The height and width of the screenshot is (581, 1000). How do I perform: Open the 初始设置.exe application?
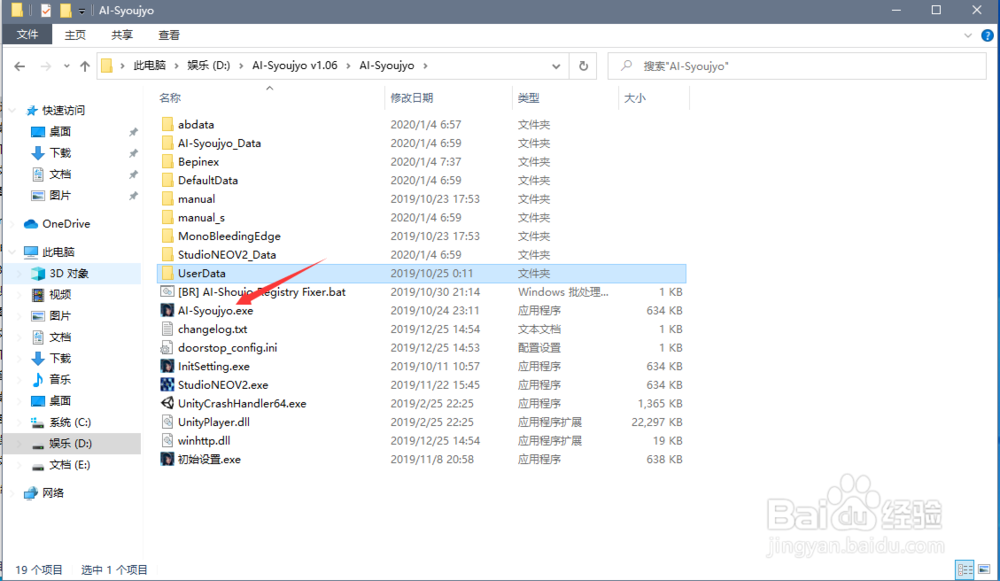168,458
